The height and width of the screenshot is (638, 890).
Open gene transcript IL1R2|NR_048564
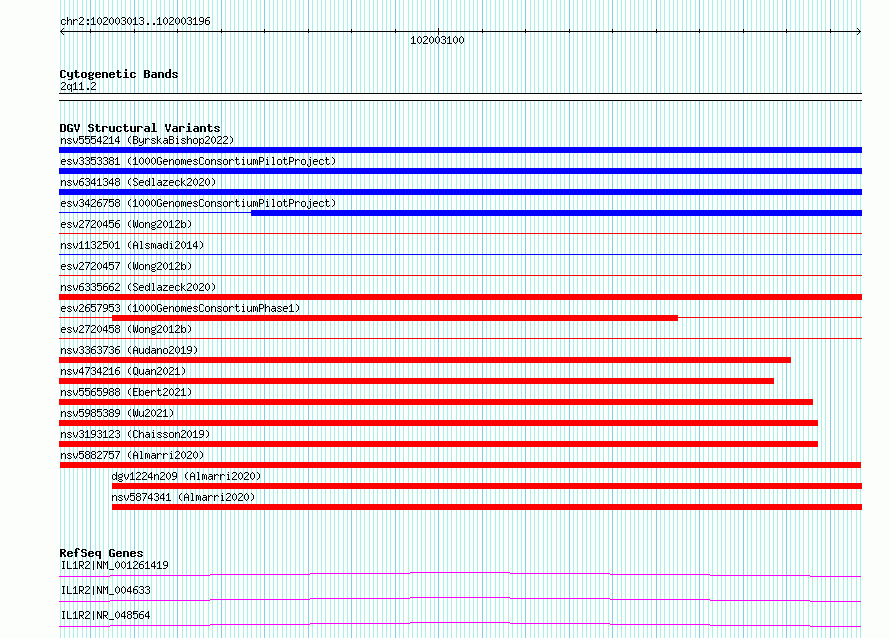[x=106, y=615]
